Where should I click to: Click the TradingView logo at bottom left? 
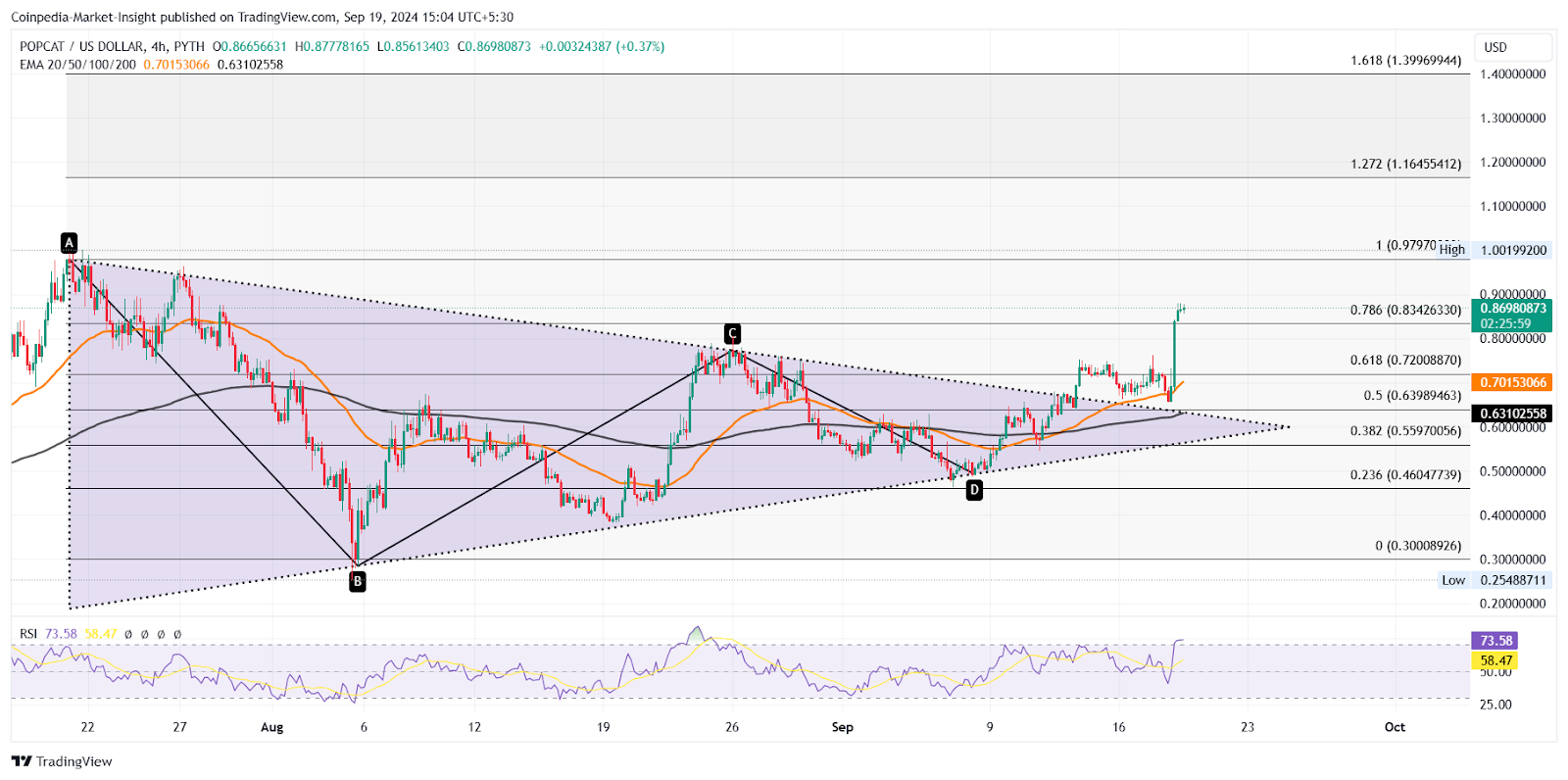[x=62, y=761]
